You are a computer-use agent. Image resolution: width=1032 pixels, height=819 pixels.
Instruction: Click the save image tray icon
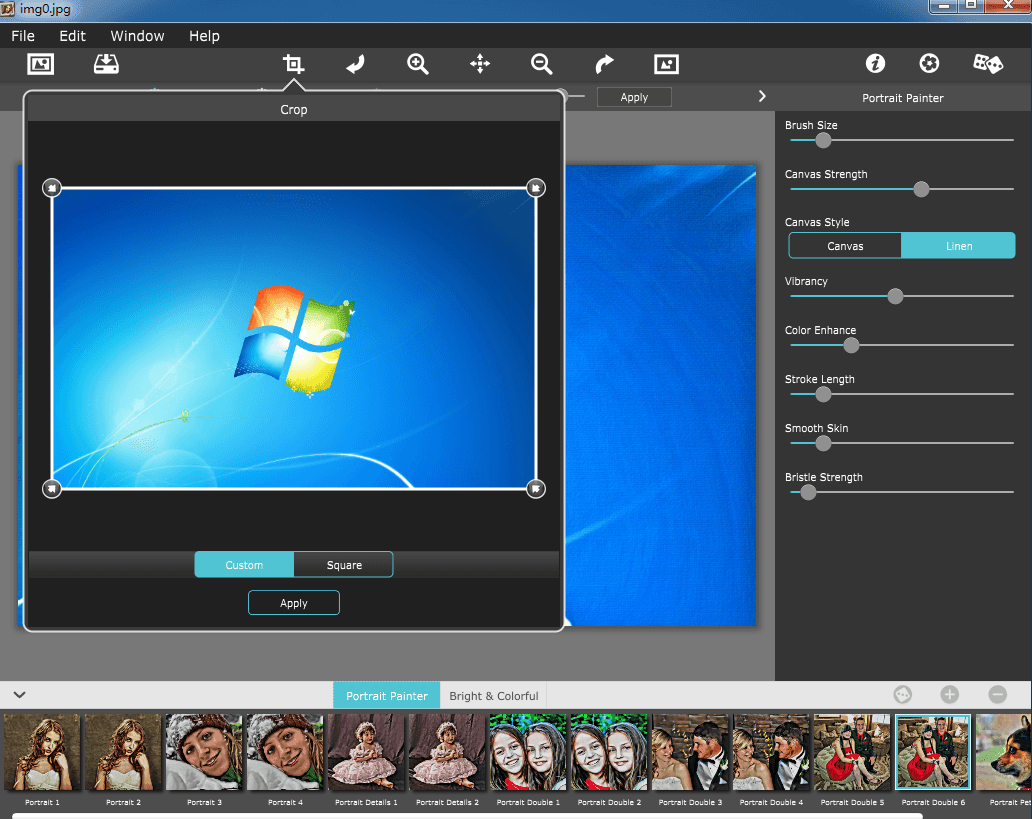click(106, 64)
